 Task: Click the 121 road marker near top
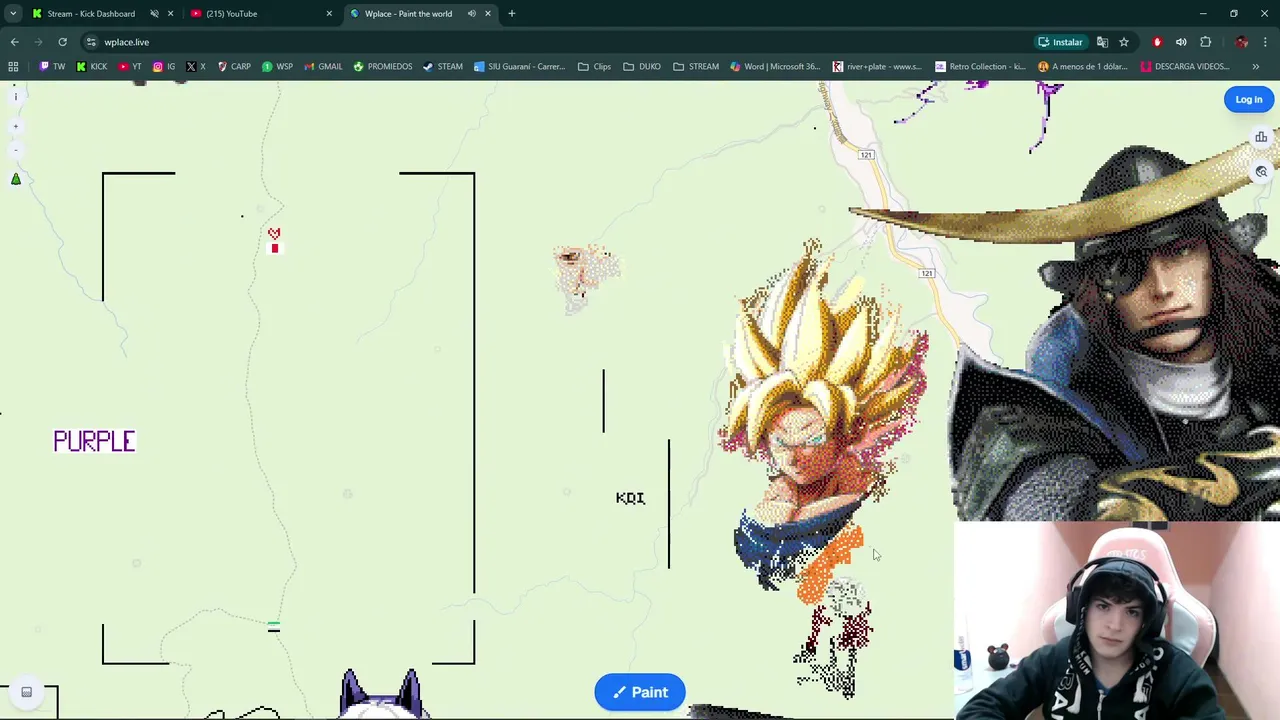click(866, 154)
